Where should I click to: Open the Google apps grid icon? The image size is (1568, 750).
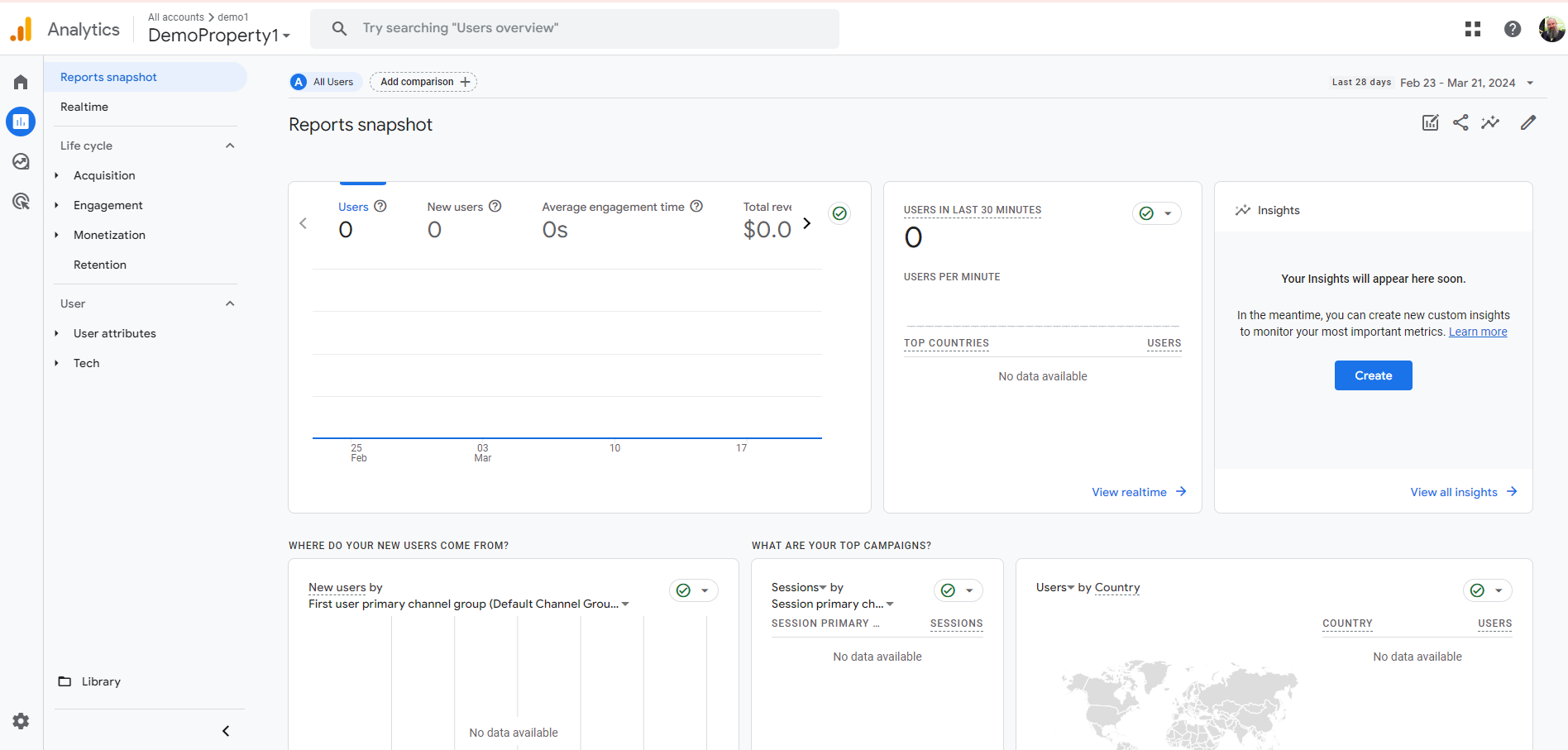pyautogui.click(x=1472, y=29)
